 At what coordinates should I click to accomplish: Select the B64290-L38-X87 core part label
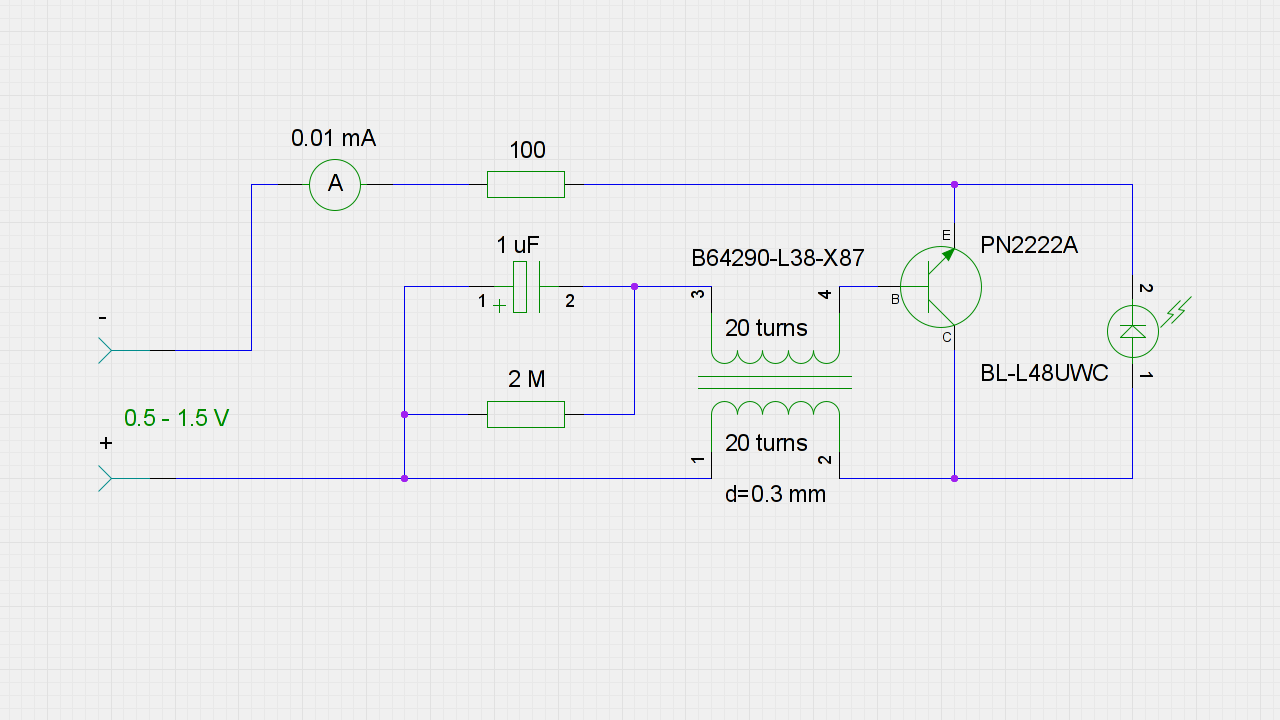click(777, 259)
